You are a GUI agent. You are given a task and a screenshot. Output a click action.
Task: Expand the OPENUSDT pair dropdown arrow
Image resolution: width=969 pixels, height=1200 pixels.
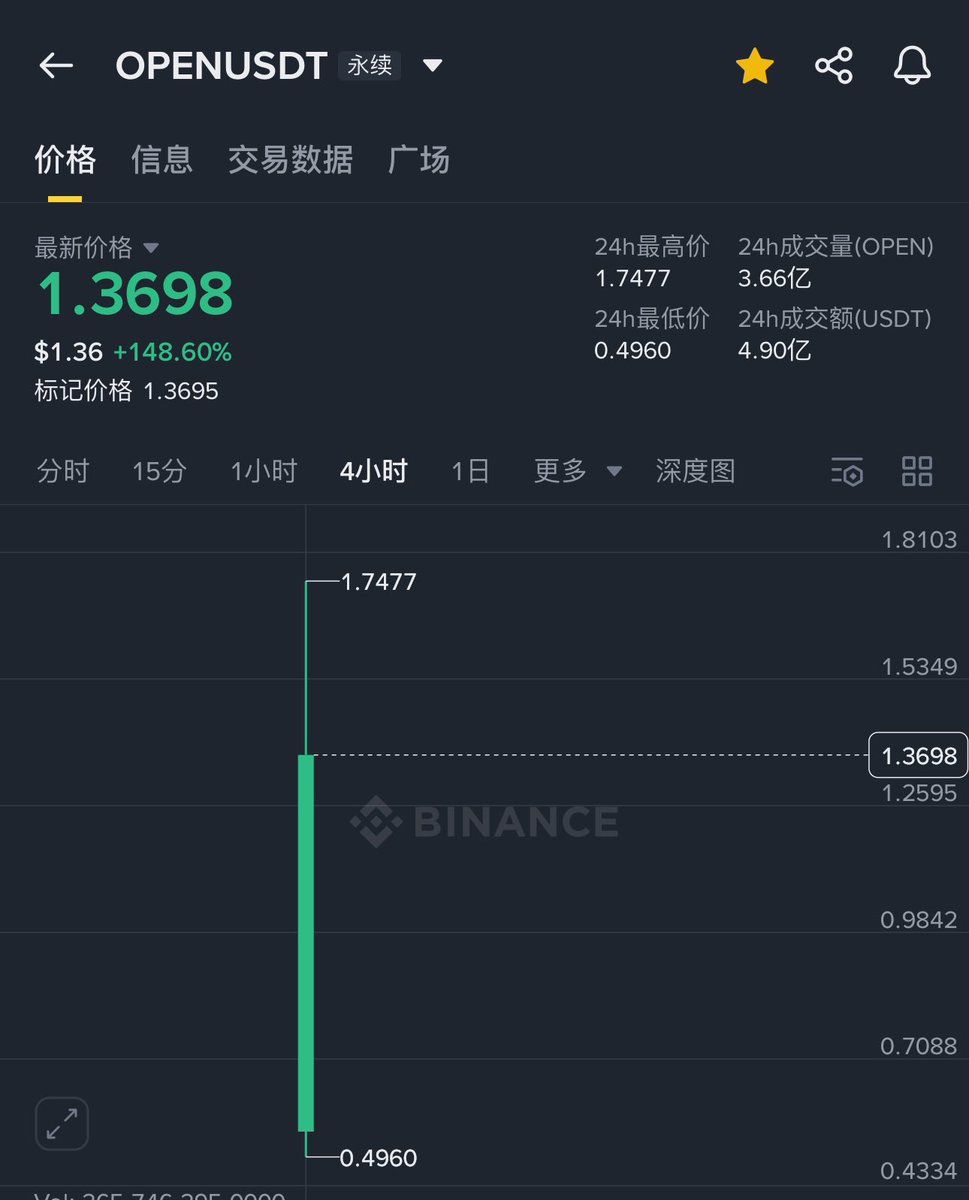tap(432, 66)
